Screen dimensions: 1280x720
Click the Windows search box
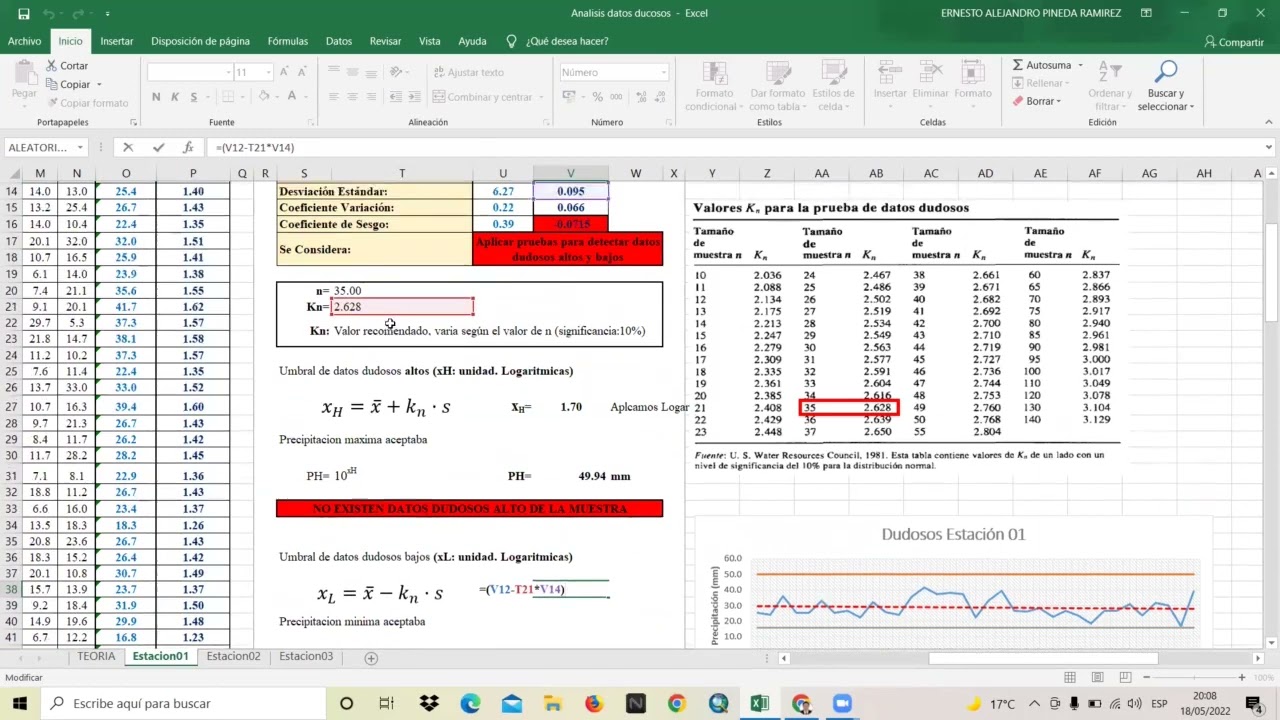pyautogui.click(x=184, y=703)
